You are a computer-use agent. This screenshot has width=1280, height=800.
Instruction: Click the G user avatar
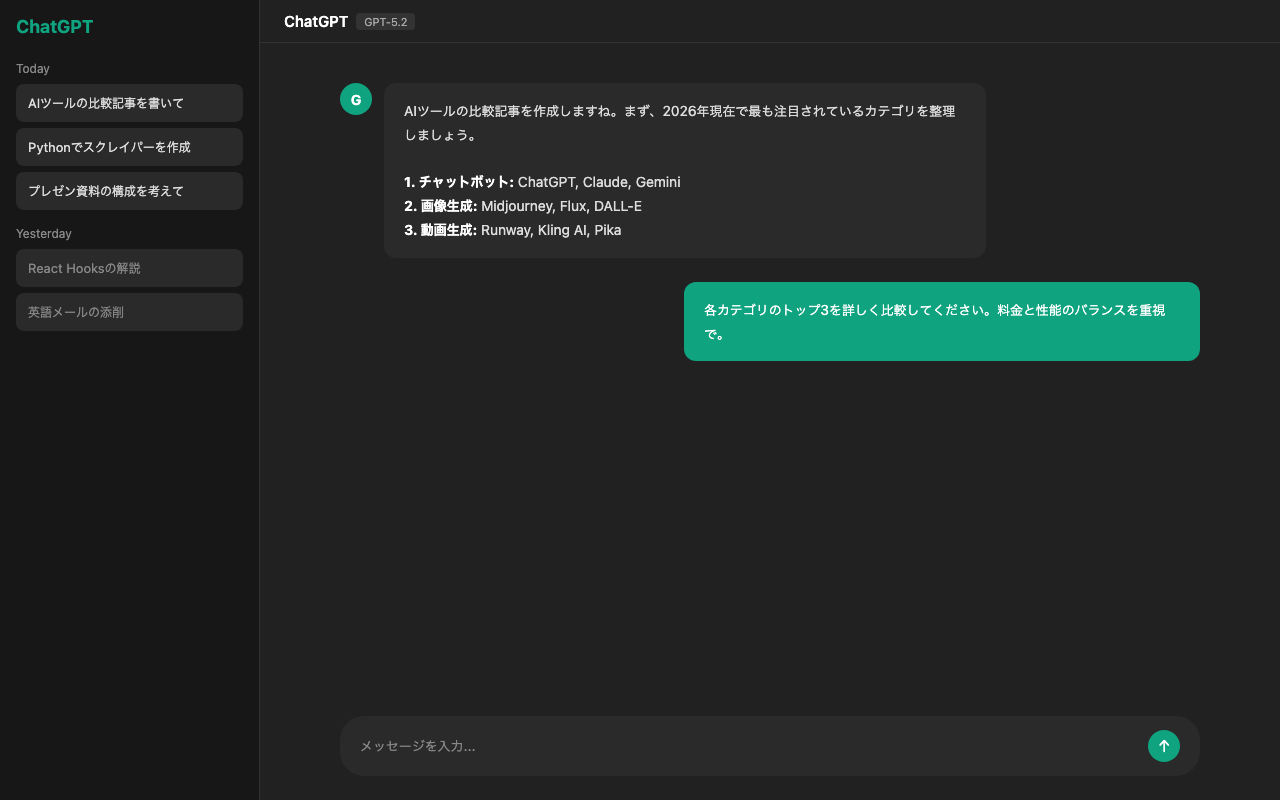pyautogui.click(x=355, y=99)
